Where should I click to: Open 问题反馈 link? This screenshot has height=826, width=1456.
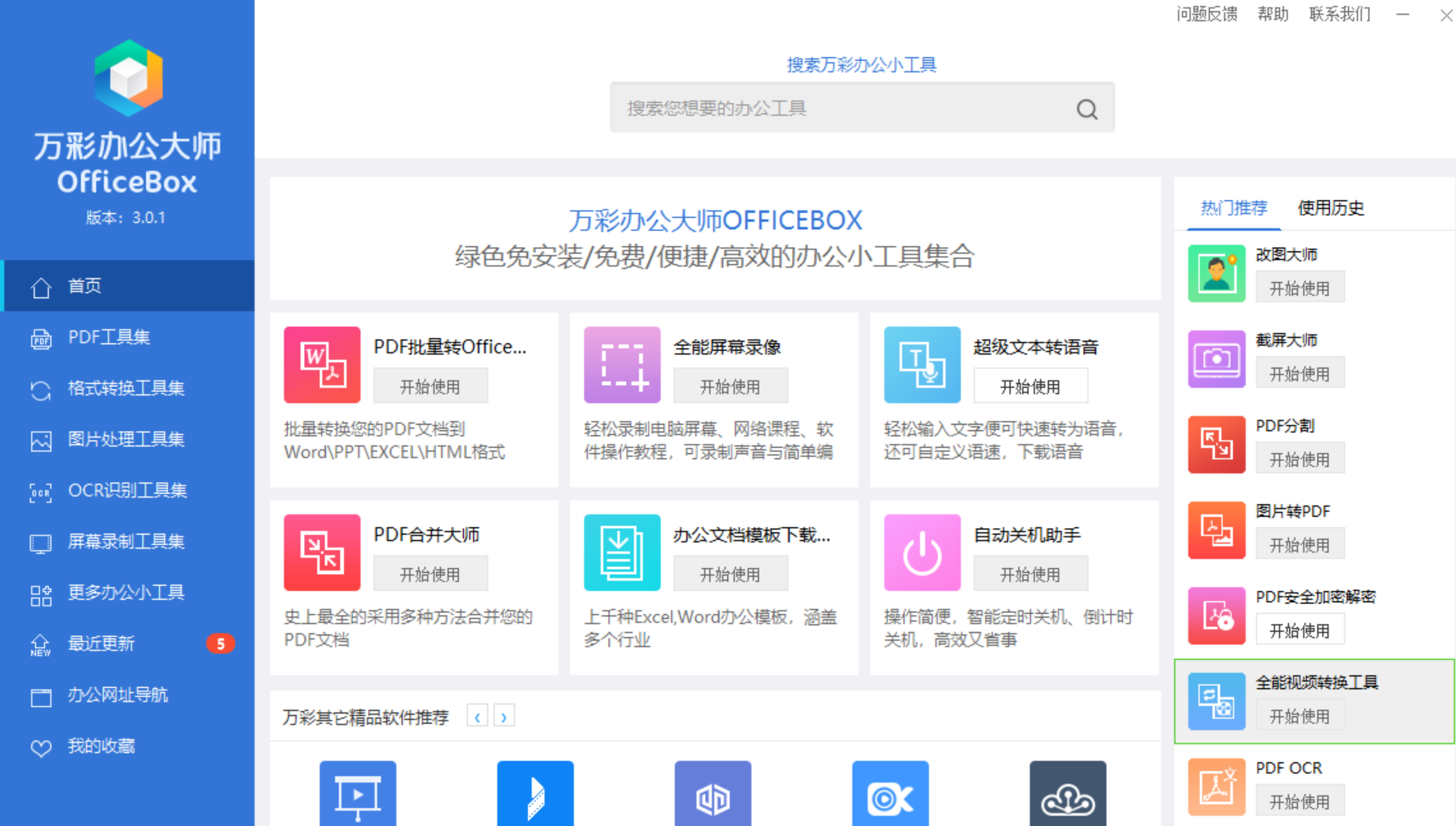click(x=1207, y=14)
